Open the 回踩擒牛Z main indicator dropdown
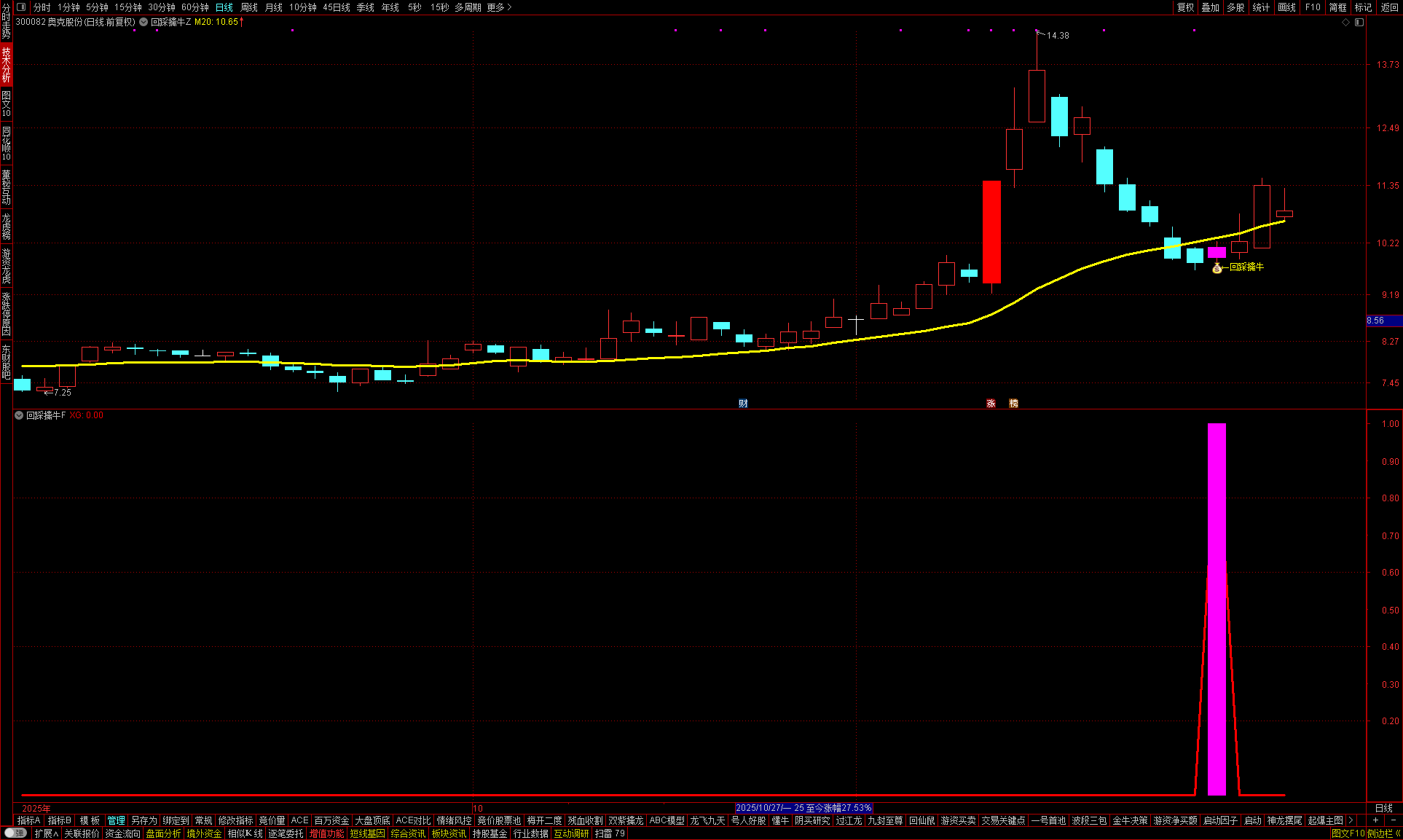Image resolution: width=1403 pixels, height=840 pixels. point(144,22)
